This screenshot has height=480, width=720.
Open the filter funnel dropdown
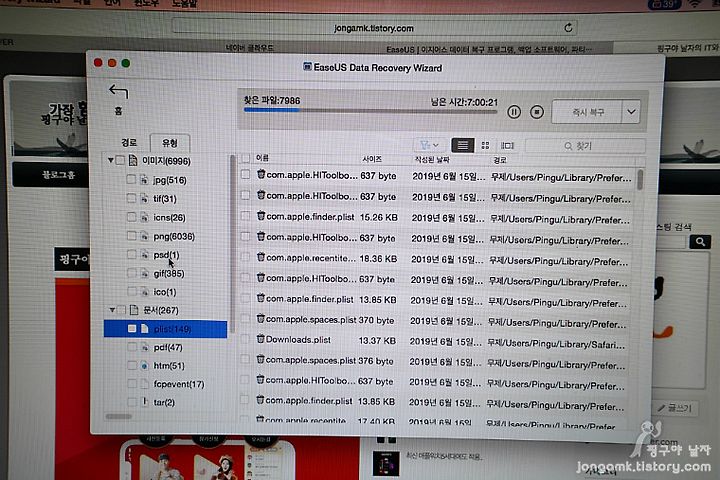tap(429, 145)
